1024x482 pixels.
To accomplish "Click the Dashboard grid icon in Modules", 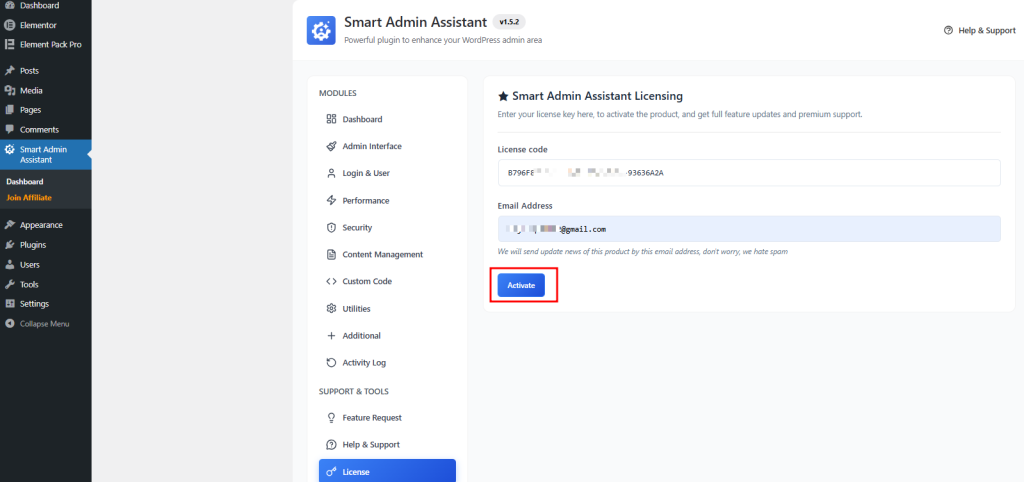I will 331,119.
